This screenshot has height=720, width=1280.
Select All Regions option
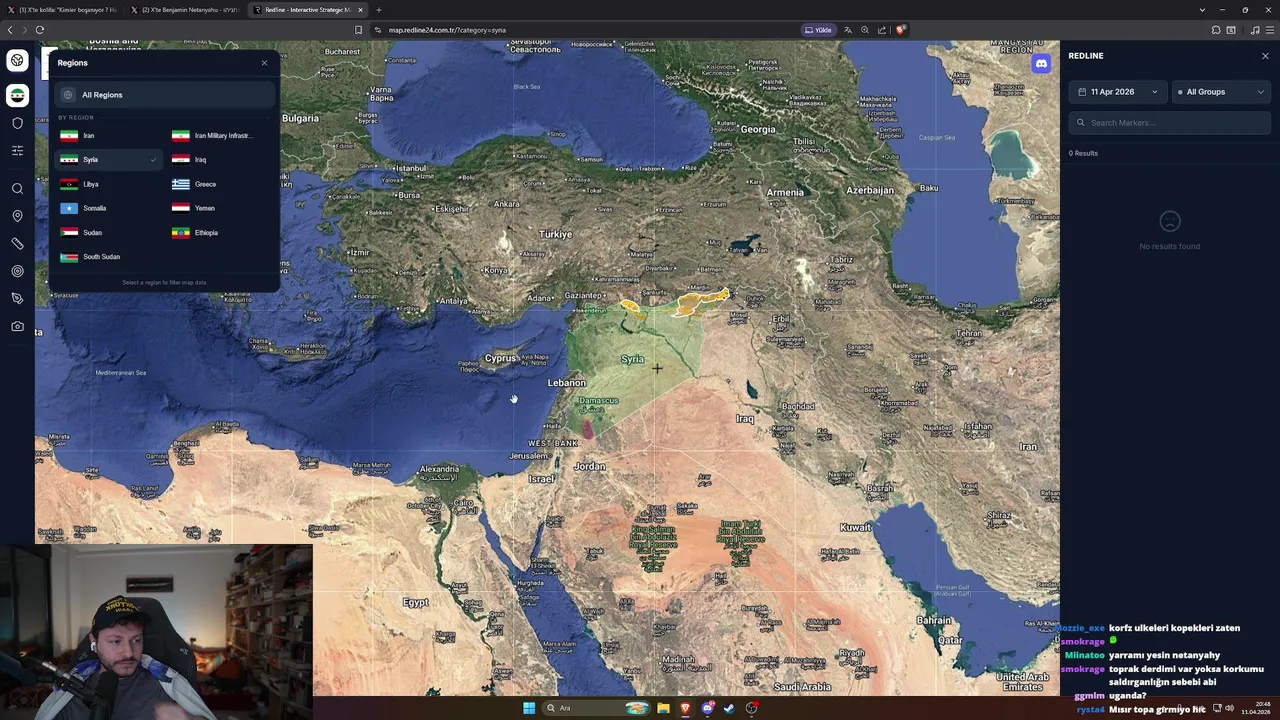point(165,95)
